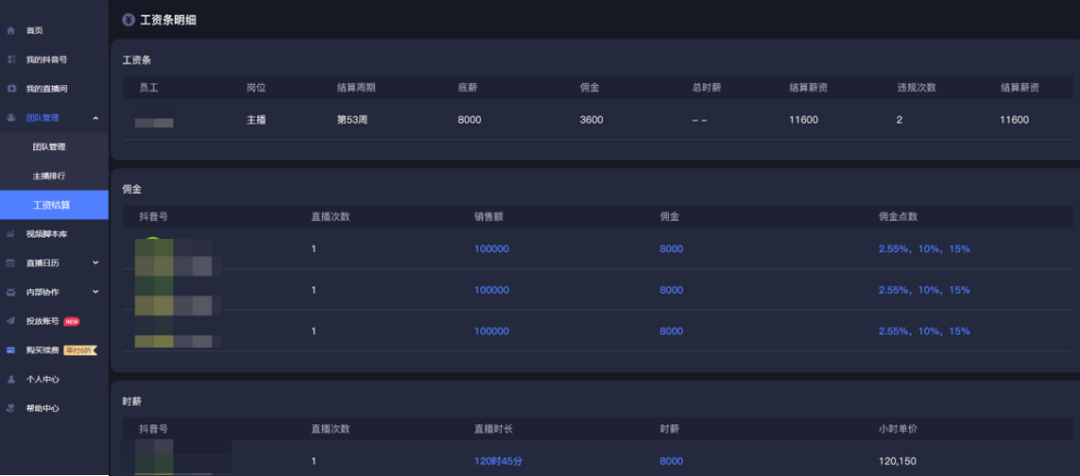The width and height of the screenshot is (1080, 476).
Task: Click the 购买续费 card icon
Action: [x=11, y=350]
